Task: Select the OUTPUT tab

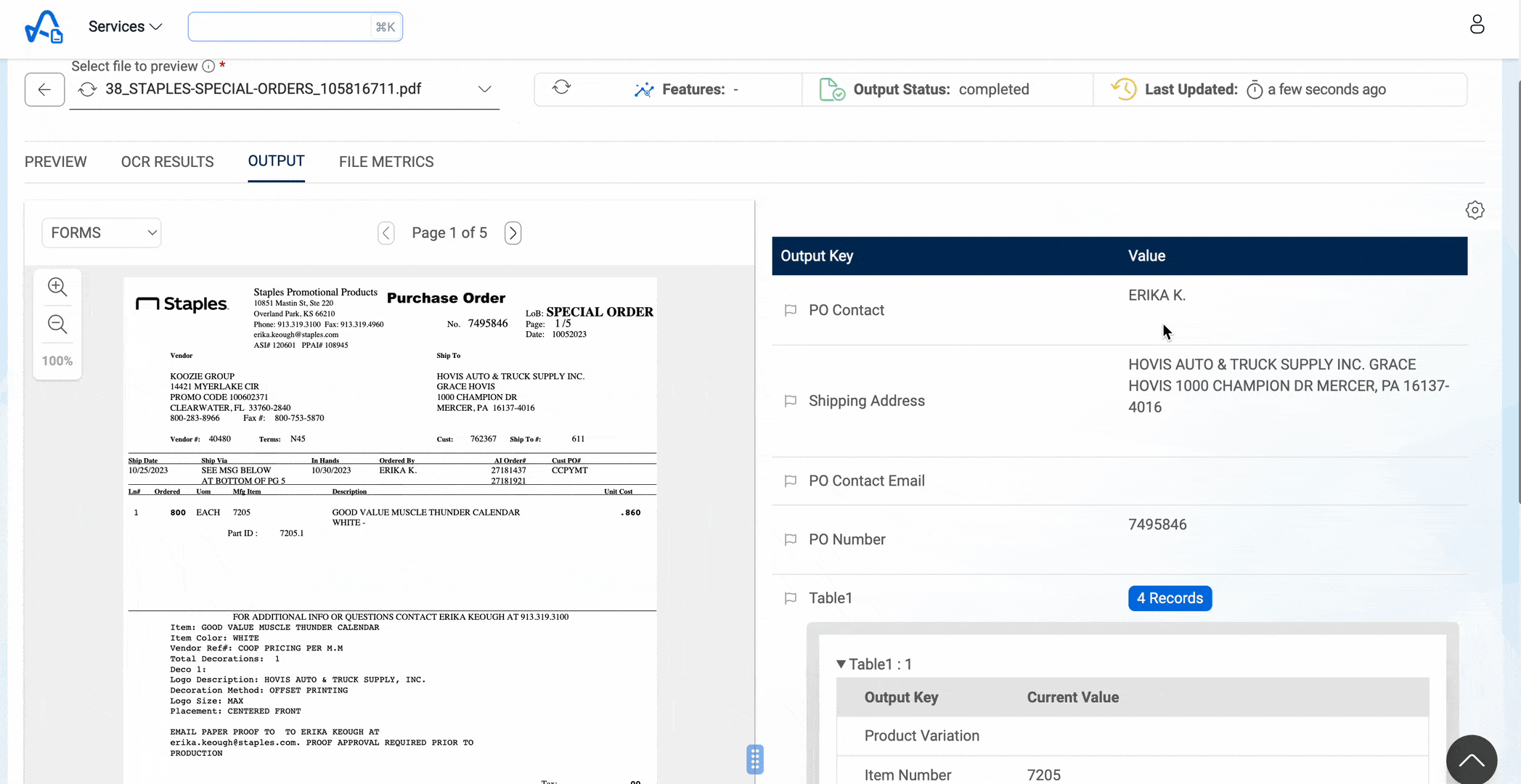Action: [x=276, y=161]
